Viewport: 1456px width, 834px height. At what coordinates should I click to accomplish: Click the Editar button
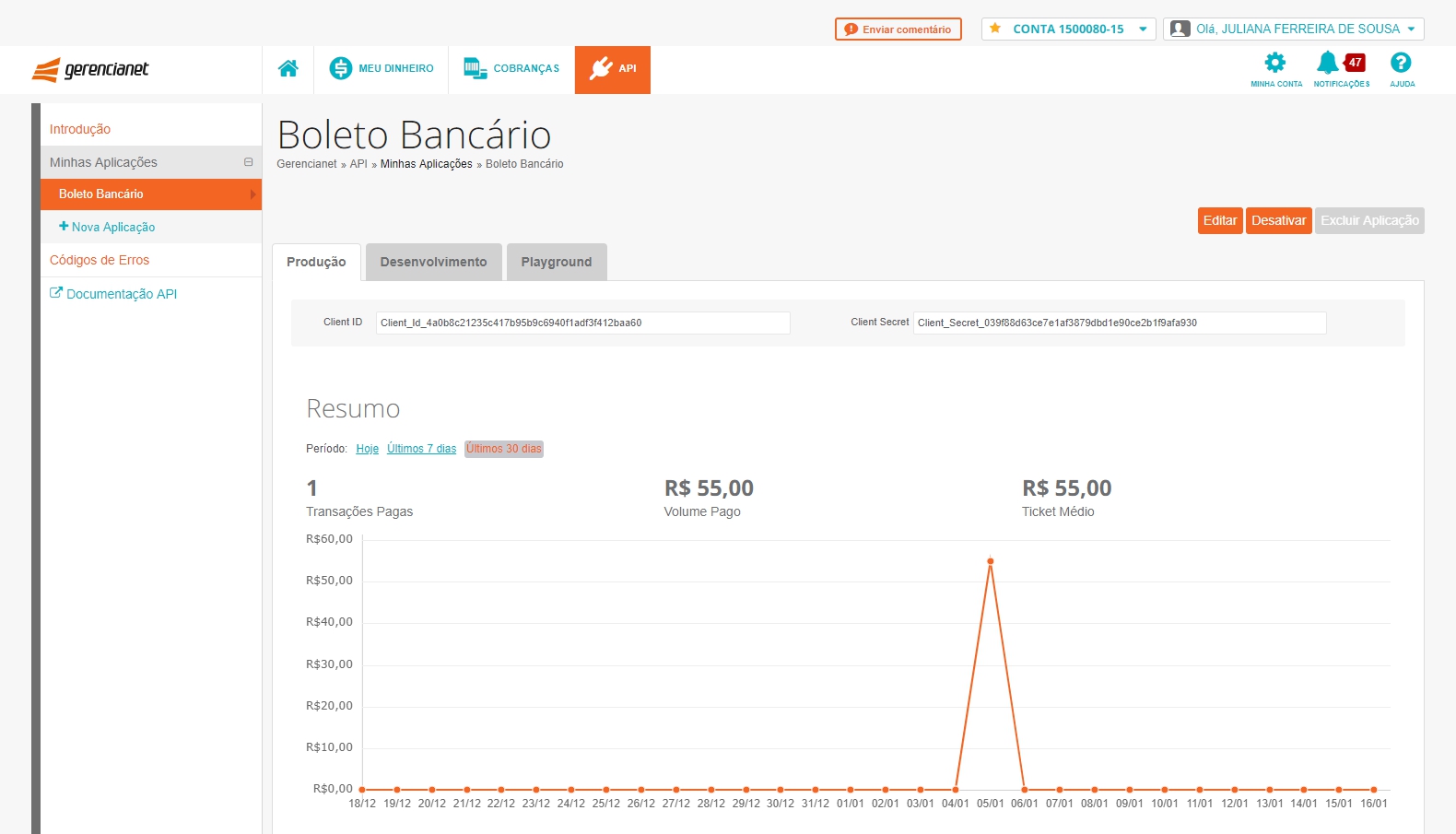(1220, 221)
